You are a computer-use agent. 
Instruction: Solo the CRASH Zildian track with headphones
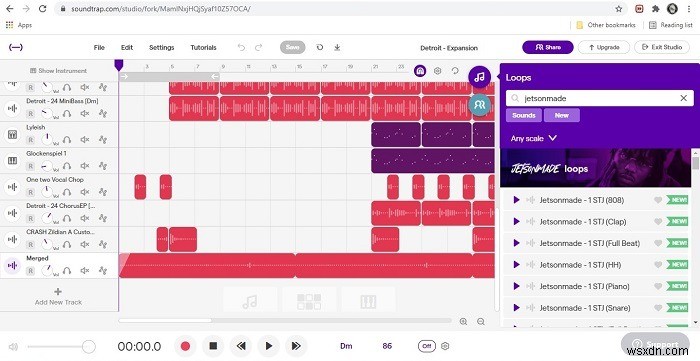[x=67, y=244]
